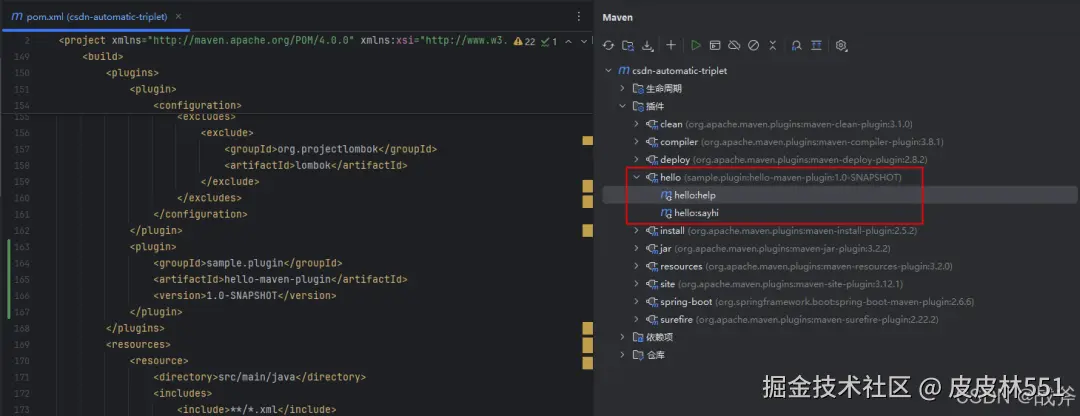Click the artifactId hello-maven-plugin line in editor
Screen dimensions: 1080x416
(x=280, y=279)
